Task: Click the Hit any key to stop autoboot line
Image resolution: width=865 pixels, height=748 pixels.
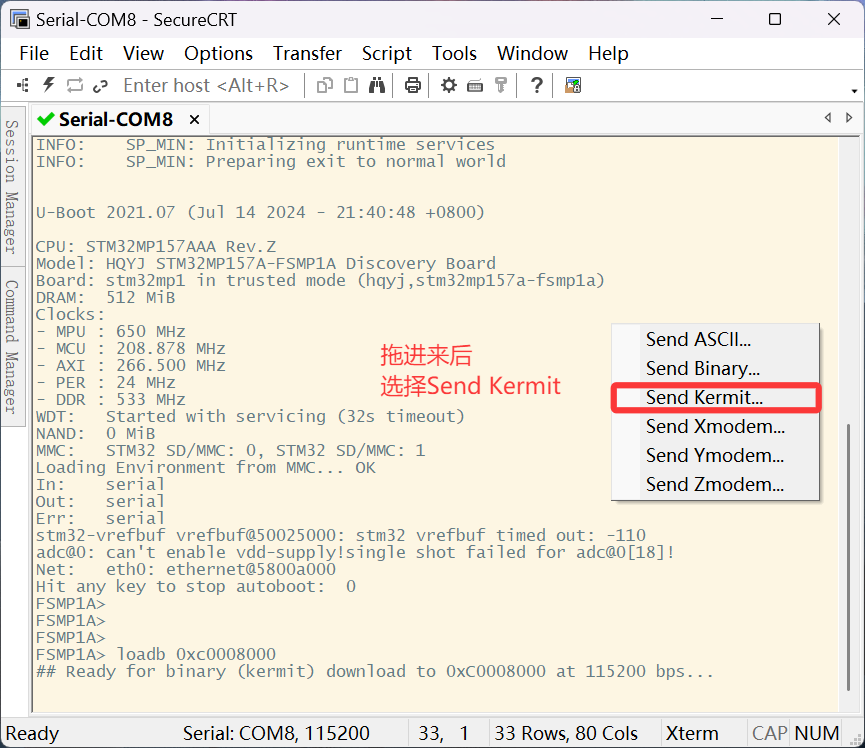Action: coord(196,586)
